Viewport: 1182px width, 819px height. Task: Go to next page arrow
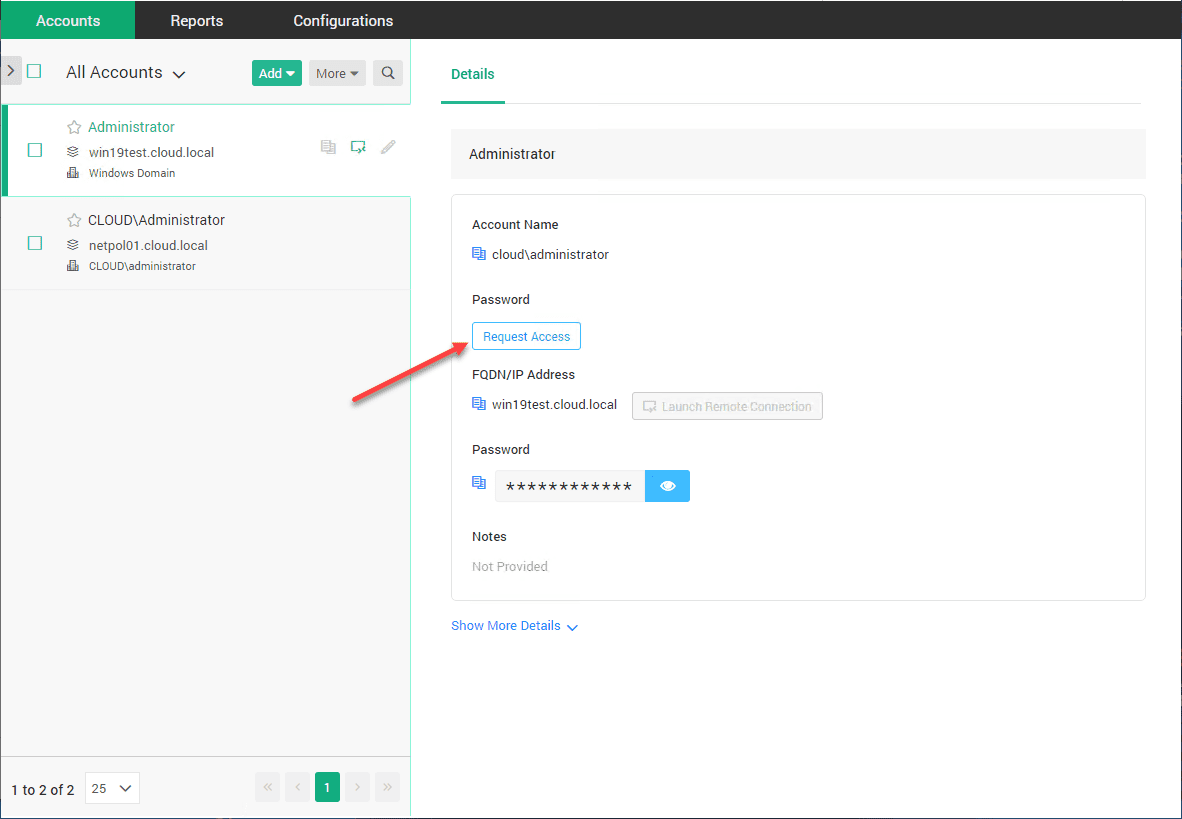(x=357, y=787)
